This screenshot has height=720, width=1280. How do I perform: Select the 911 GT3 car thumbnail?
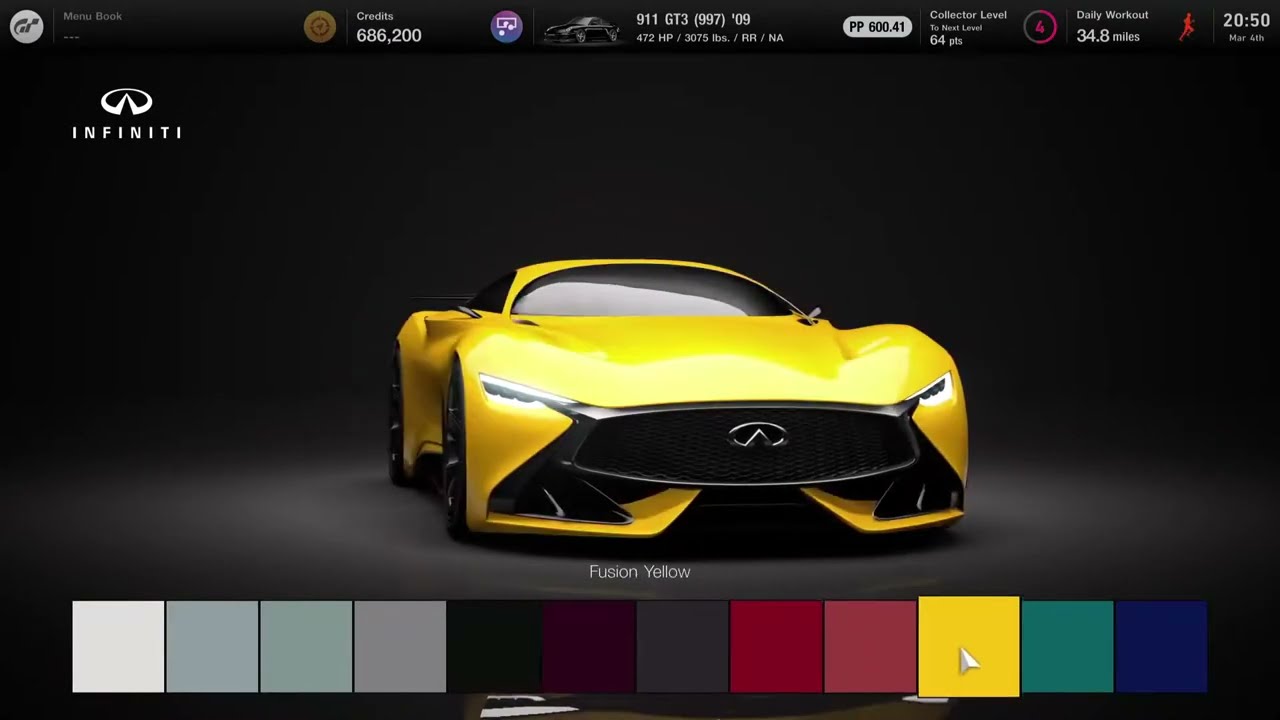point(582,30)
